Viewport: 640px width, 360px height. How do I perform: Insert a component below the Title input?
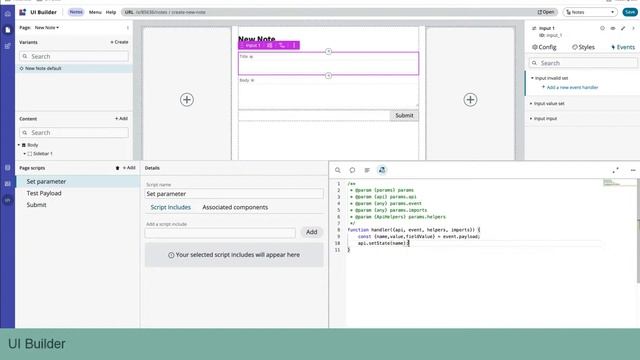(x=329, y=76)
